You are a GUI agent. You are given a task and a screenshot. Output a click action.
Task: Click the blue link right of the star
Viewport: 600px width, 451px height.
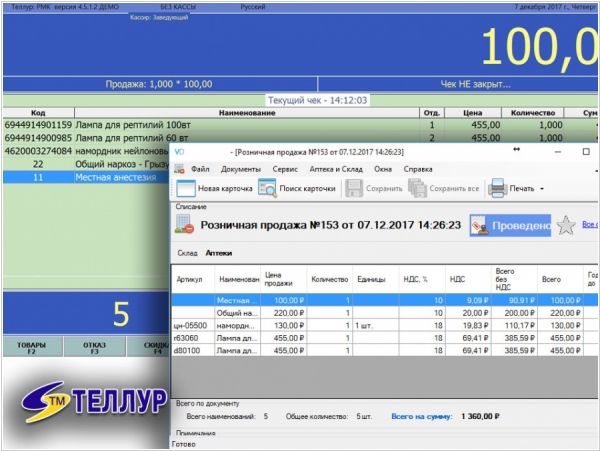point(590,225)
